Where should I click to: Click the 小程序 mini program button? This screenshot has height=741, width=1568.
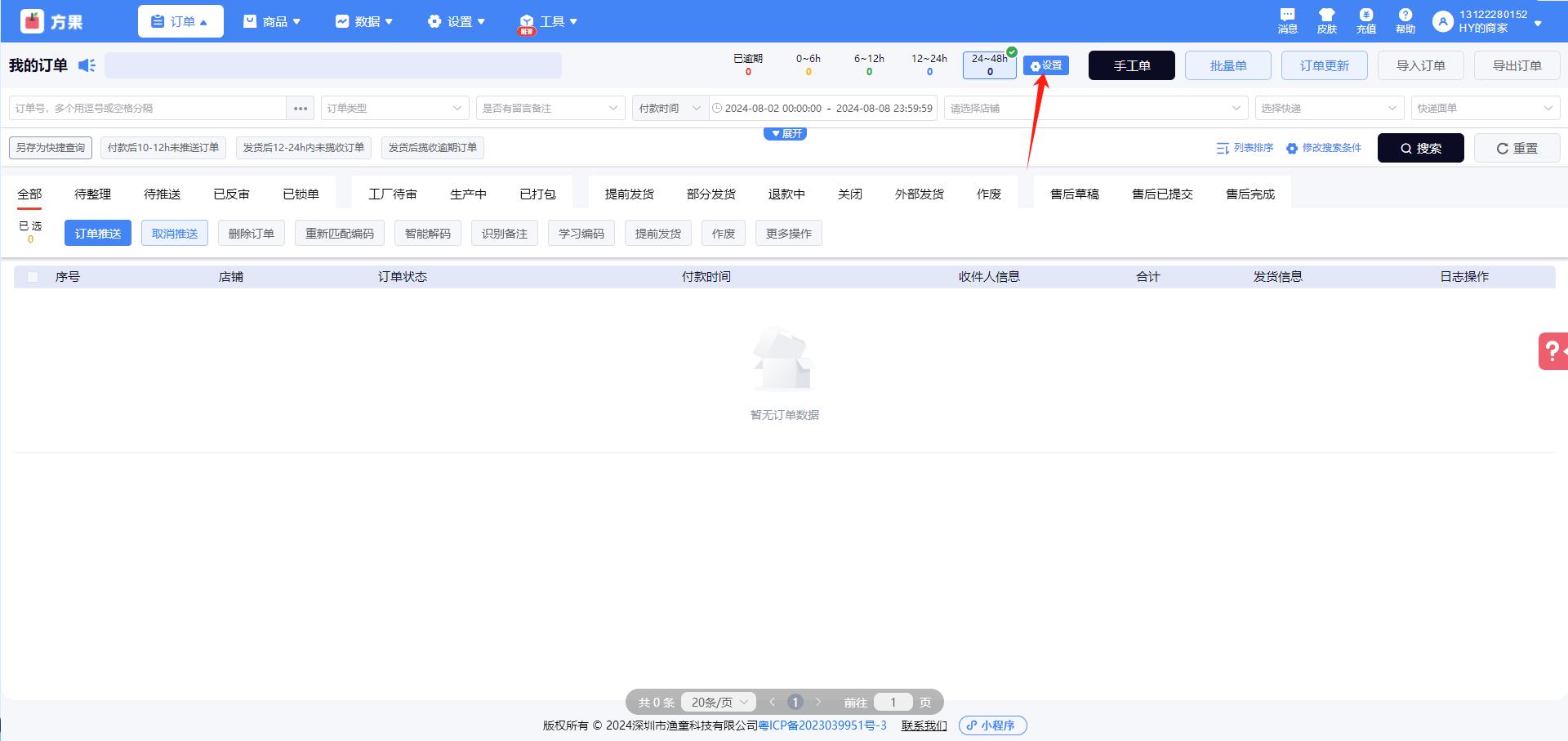point(992,725)
